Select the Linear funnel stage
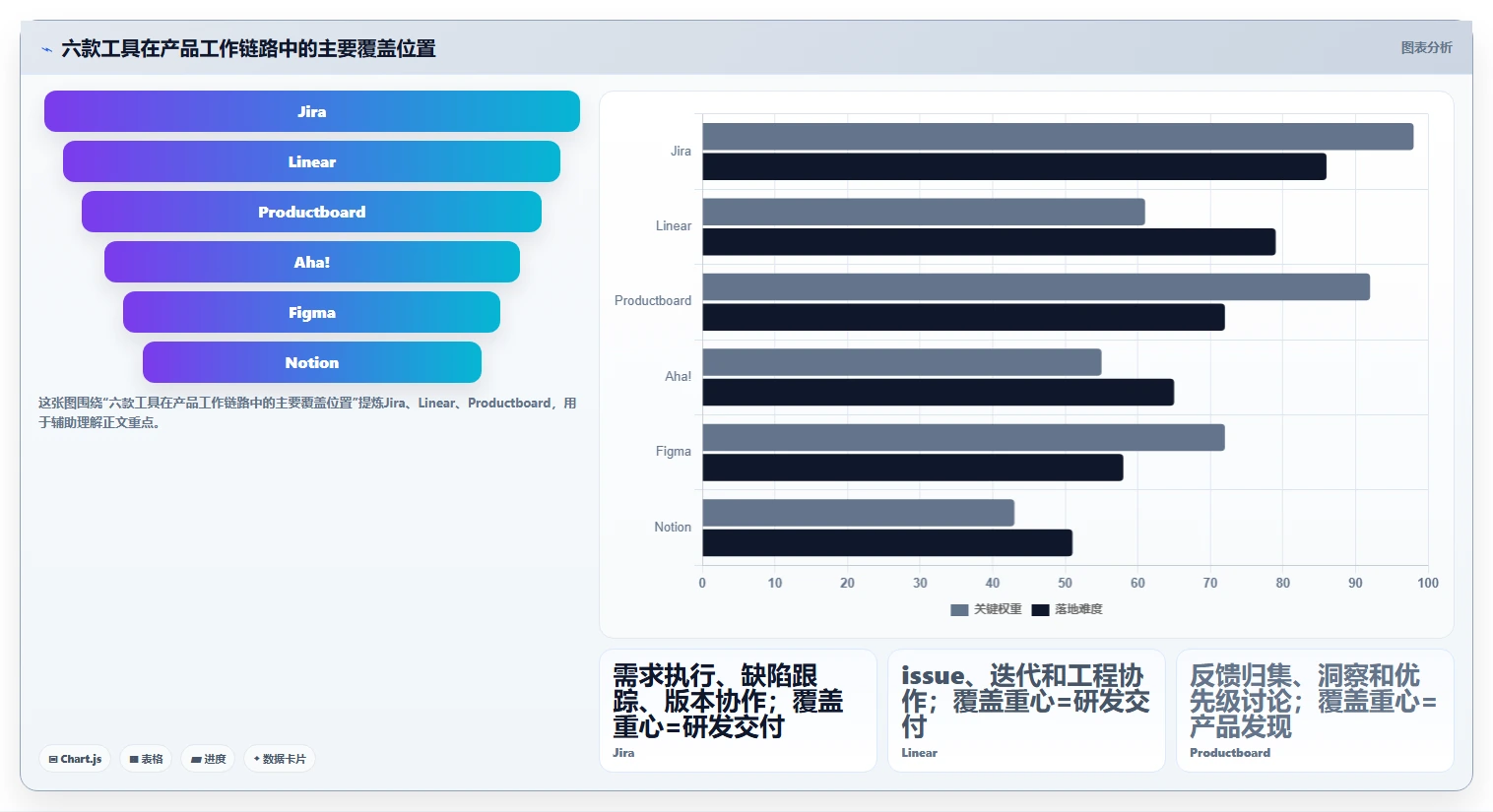The height and width of the screenshot is (812, 1493). [312, 161]
